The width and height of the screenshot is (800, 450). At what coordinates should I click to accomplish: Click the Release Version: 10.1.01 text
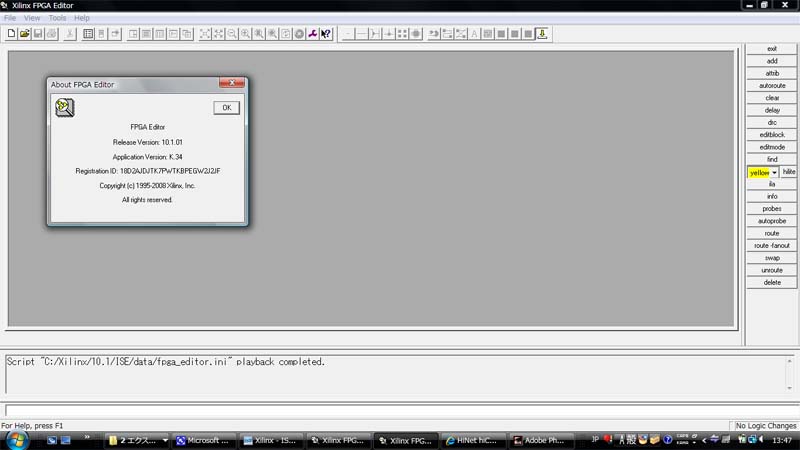(147, 142)
